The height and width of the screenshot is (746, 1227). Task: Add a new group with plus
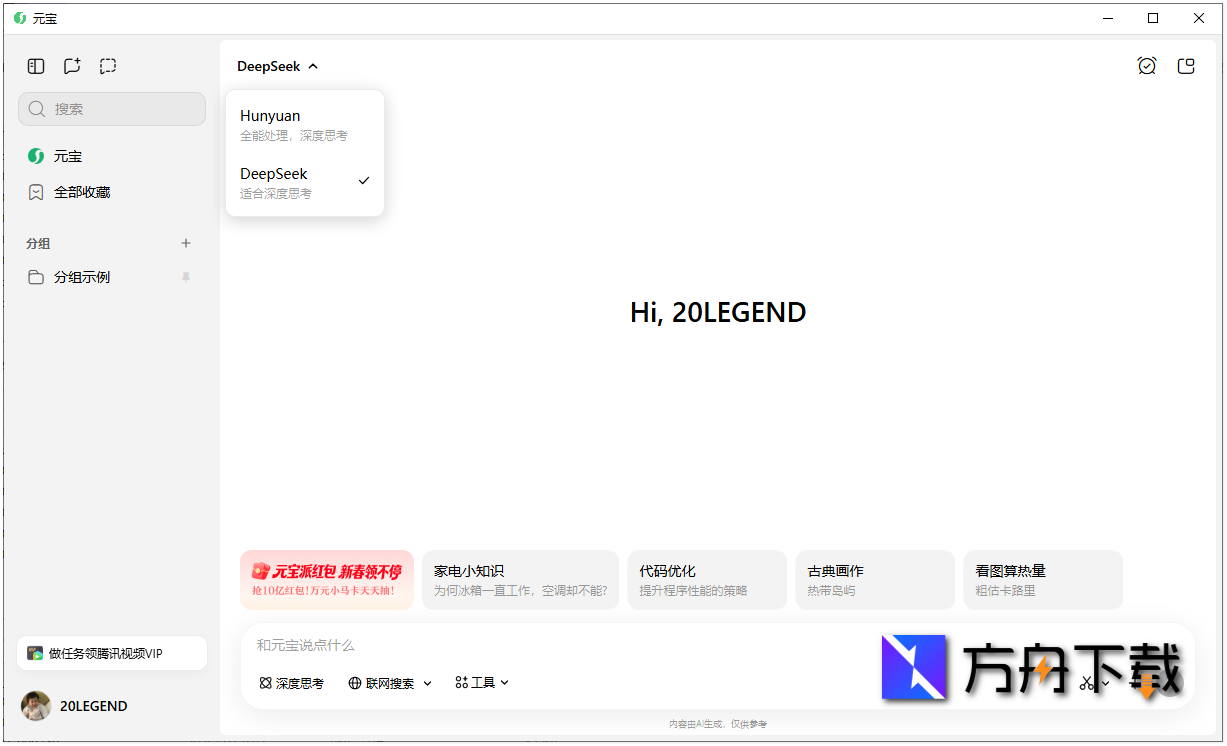click(x=185, y=243)
